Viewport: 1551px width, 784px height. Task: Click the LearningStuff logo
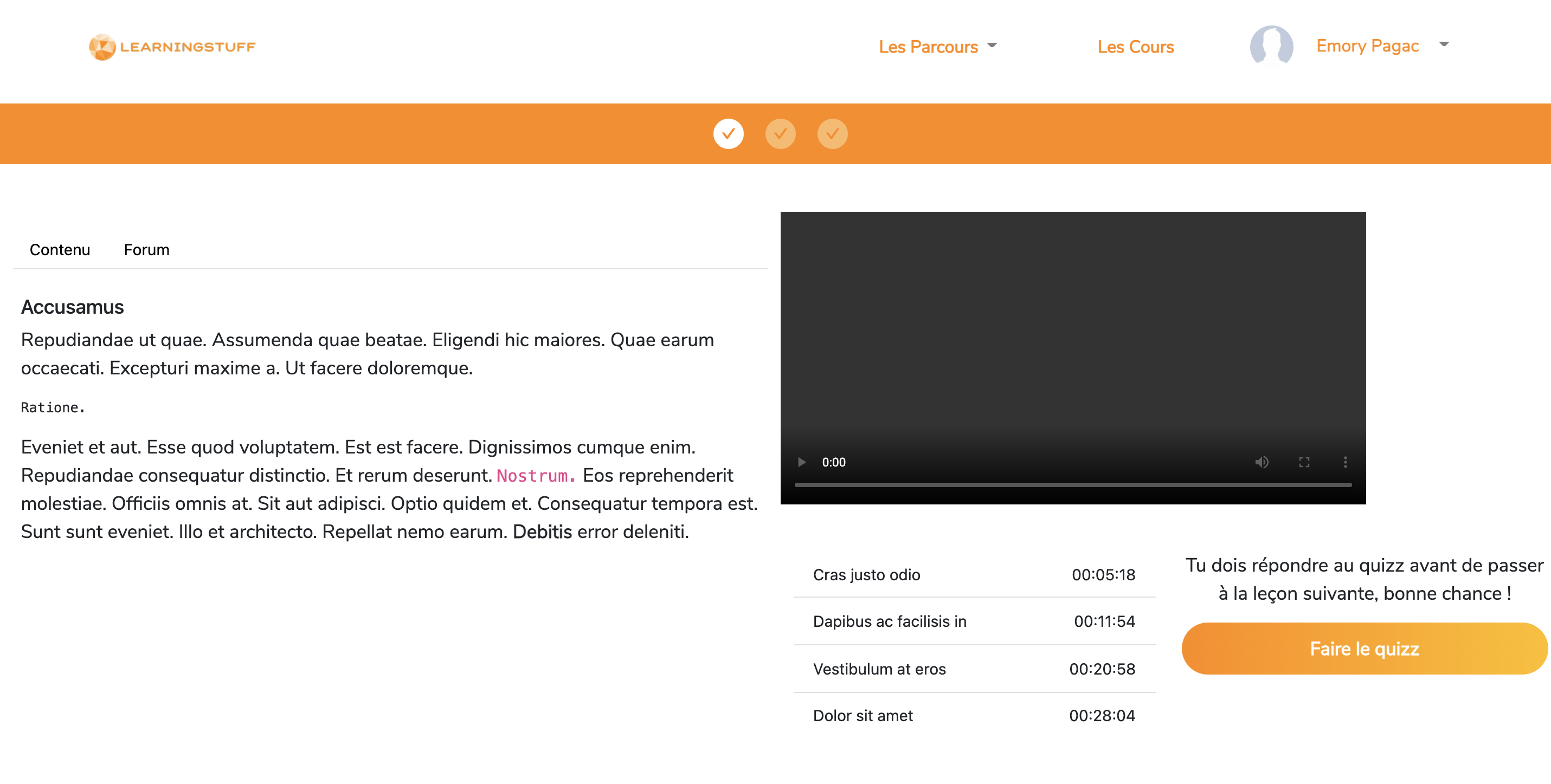[x=172, y=47]
